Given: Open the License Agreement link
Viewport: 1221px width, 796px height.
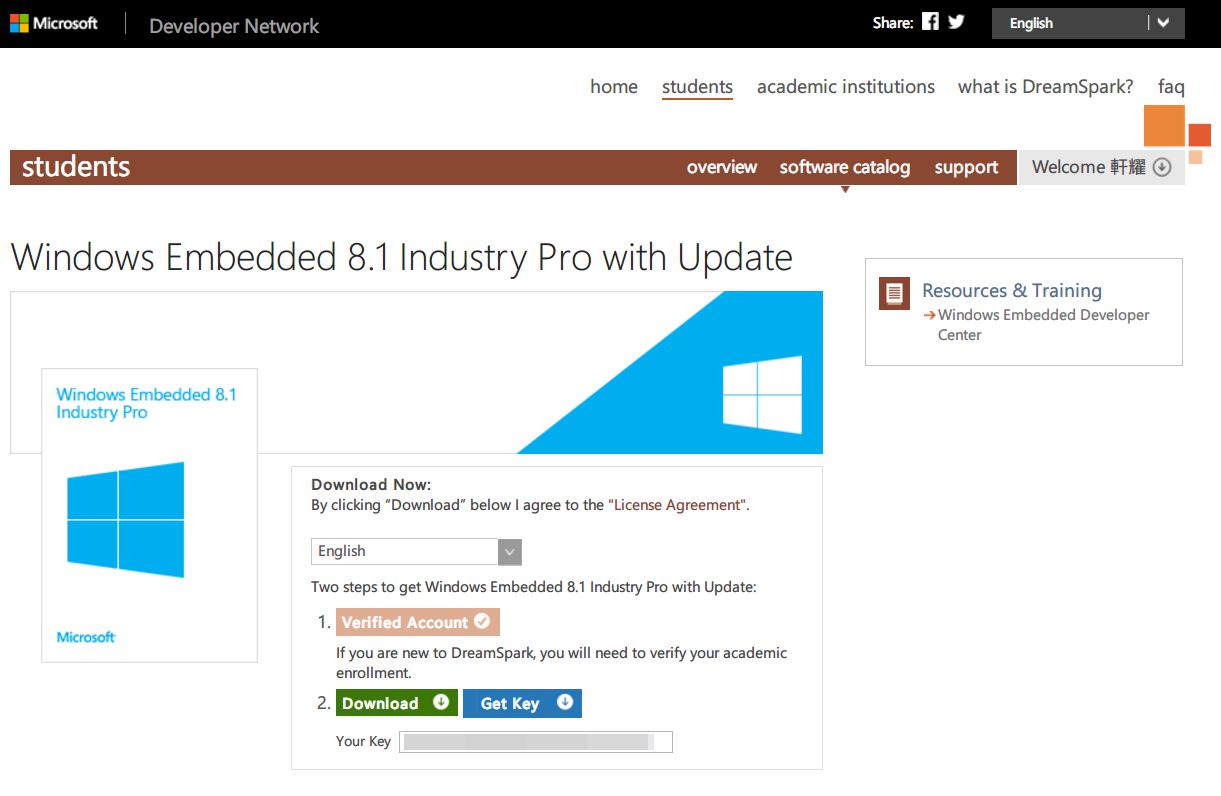Looking at the screenshot, I should click(x=677, y=505).
